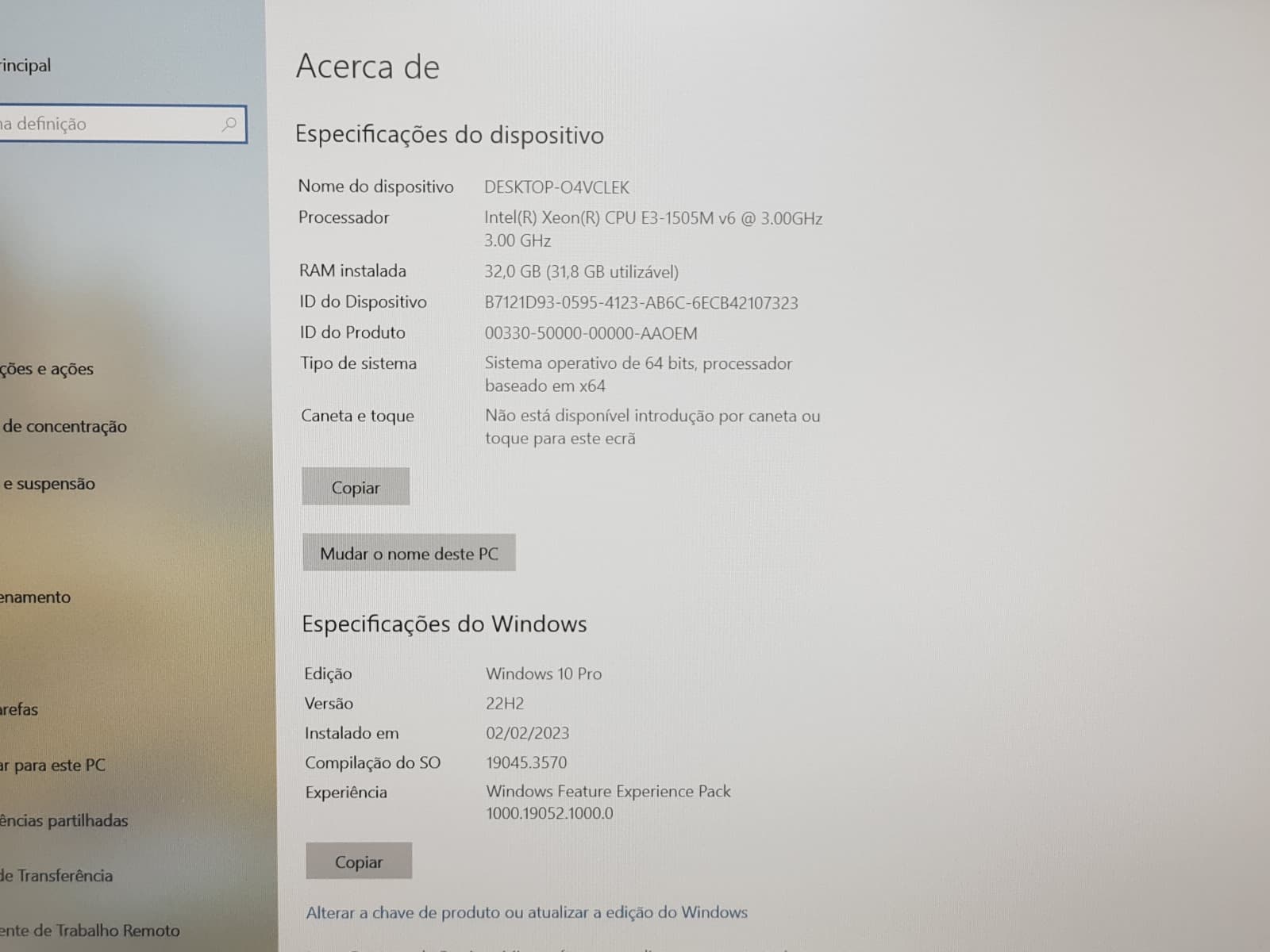The height and width of the screenshot is (952, 1270).
Task: Click 'Especificações do dispositivo' heading
Action: [x=449, y=135]
